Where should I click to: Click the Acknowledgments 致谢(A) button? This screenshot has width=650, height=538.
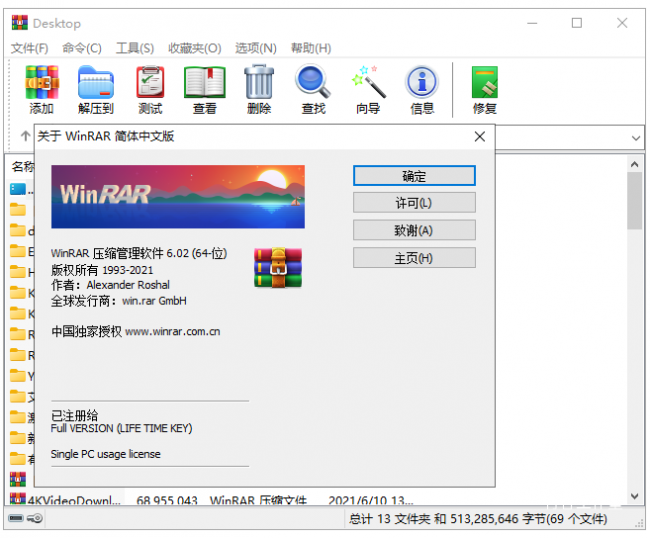pyautogui.click(x=414, y=230)
